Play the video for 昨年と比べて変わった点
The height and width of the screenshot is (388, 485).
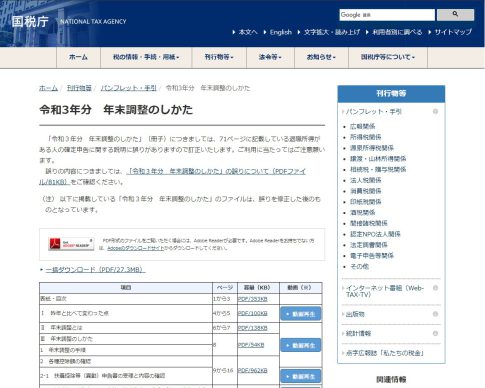[301, 314]
